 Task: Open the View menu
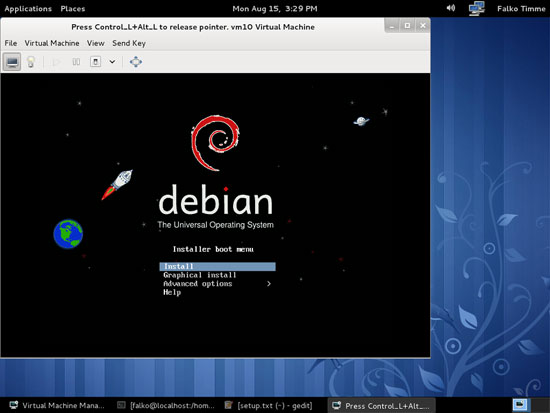click(96, 43)
